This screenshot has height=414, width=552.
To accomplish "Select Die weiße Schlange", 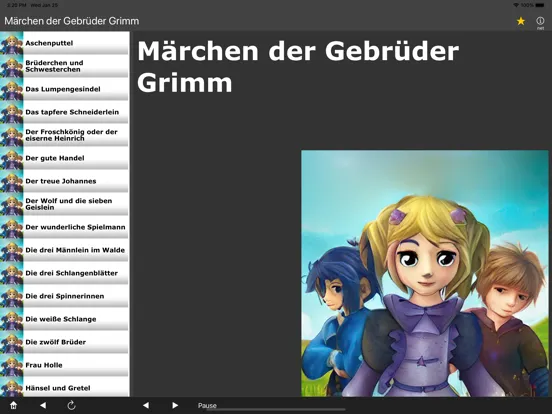I will pos(65,319).
